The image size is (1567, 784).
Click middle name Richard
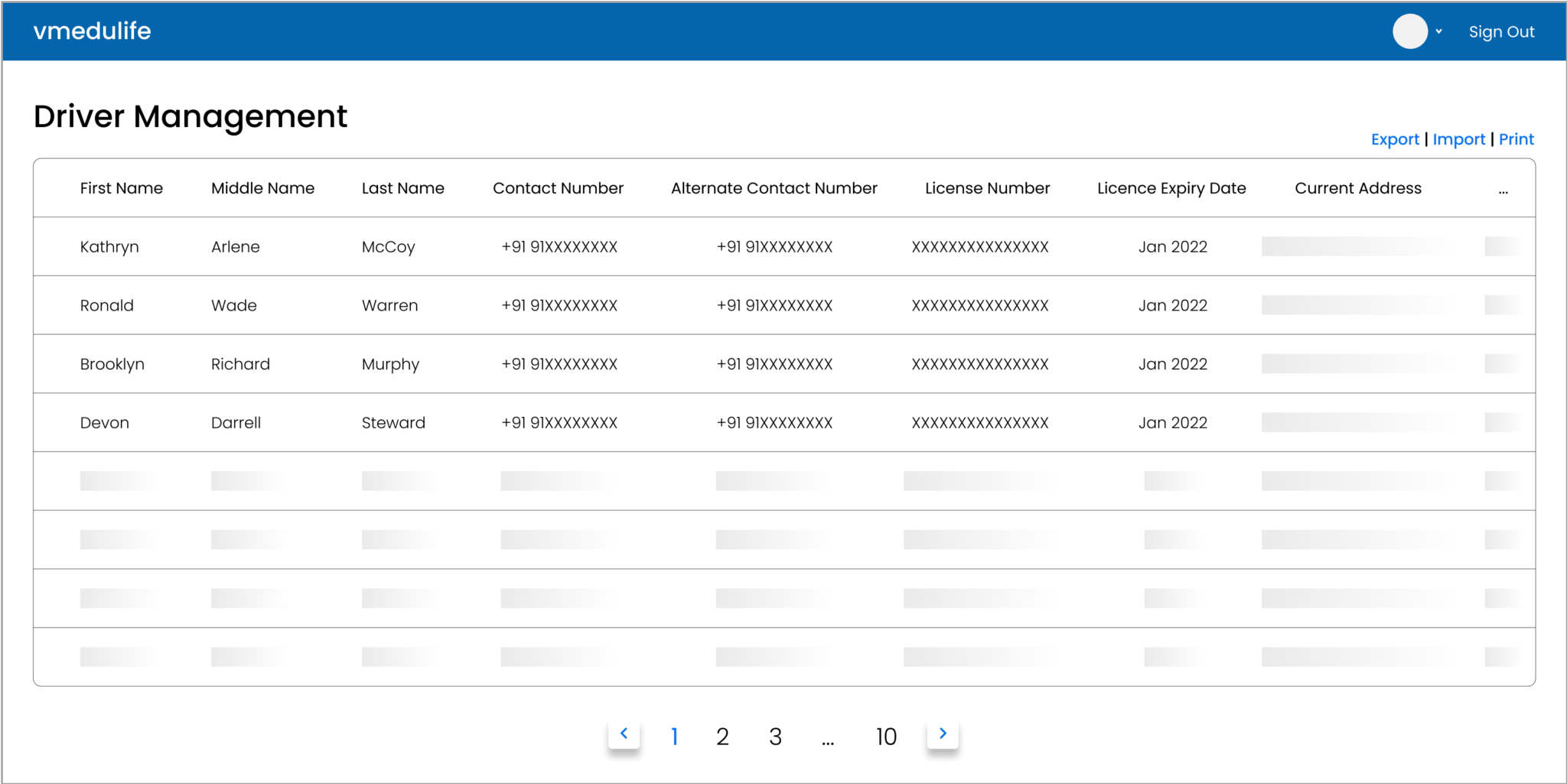tap(240, 364)
